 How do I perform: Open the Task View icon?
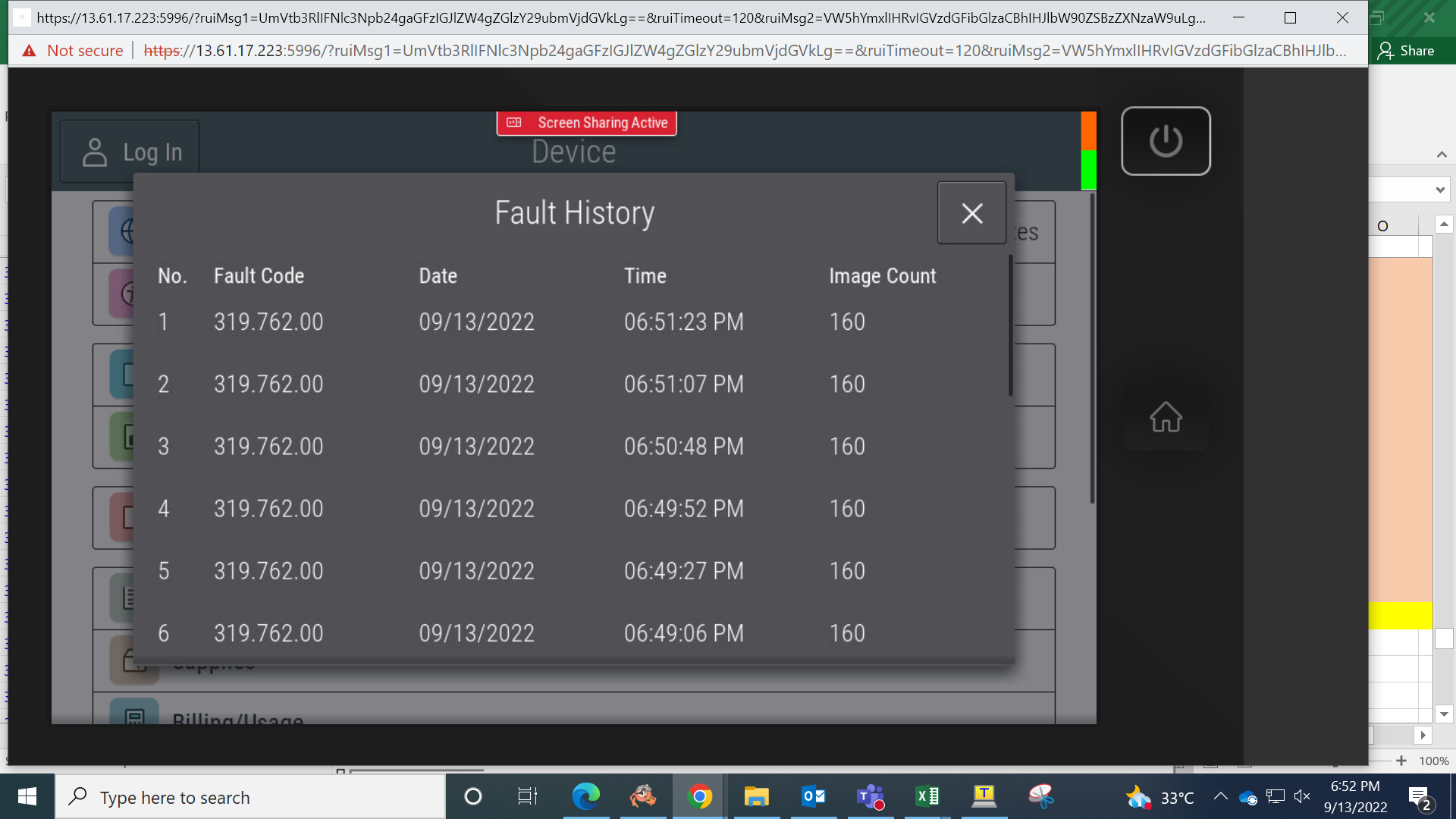coord(528,796)
